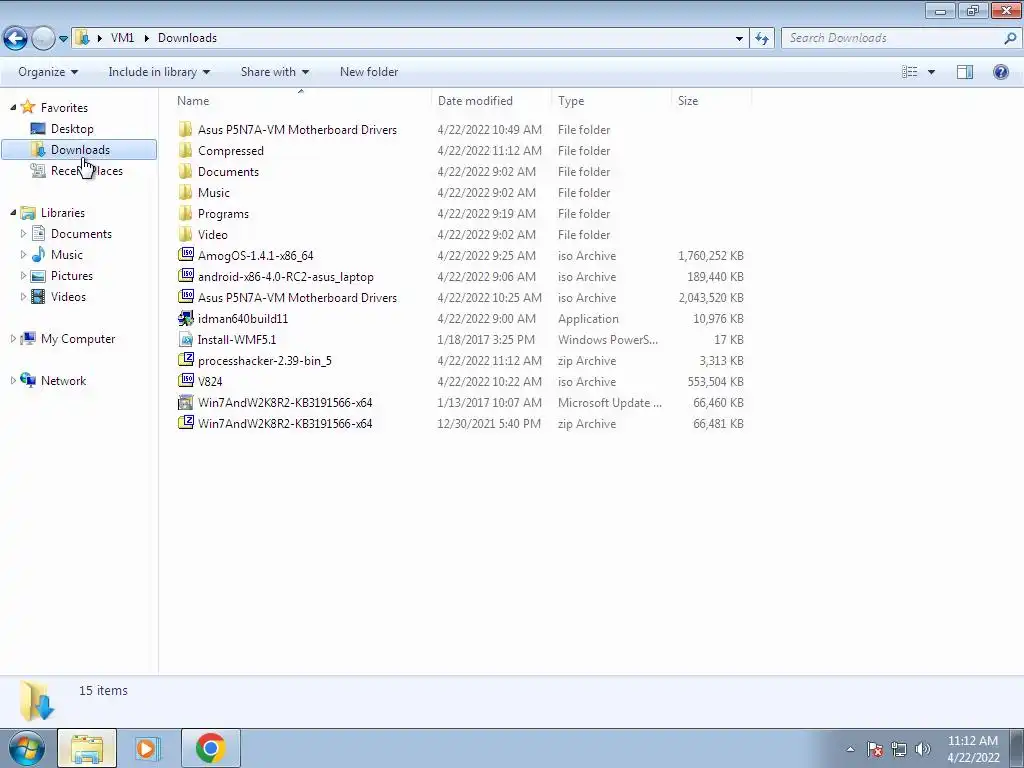Click the Videos library icon

tap(39, 296)
